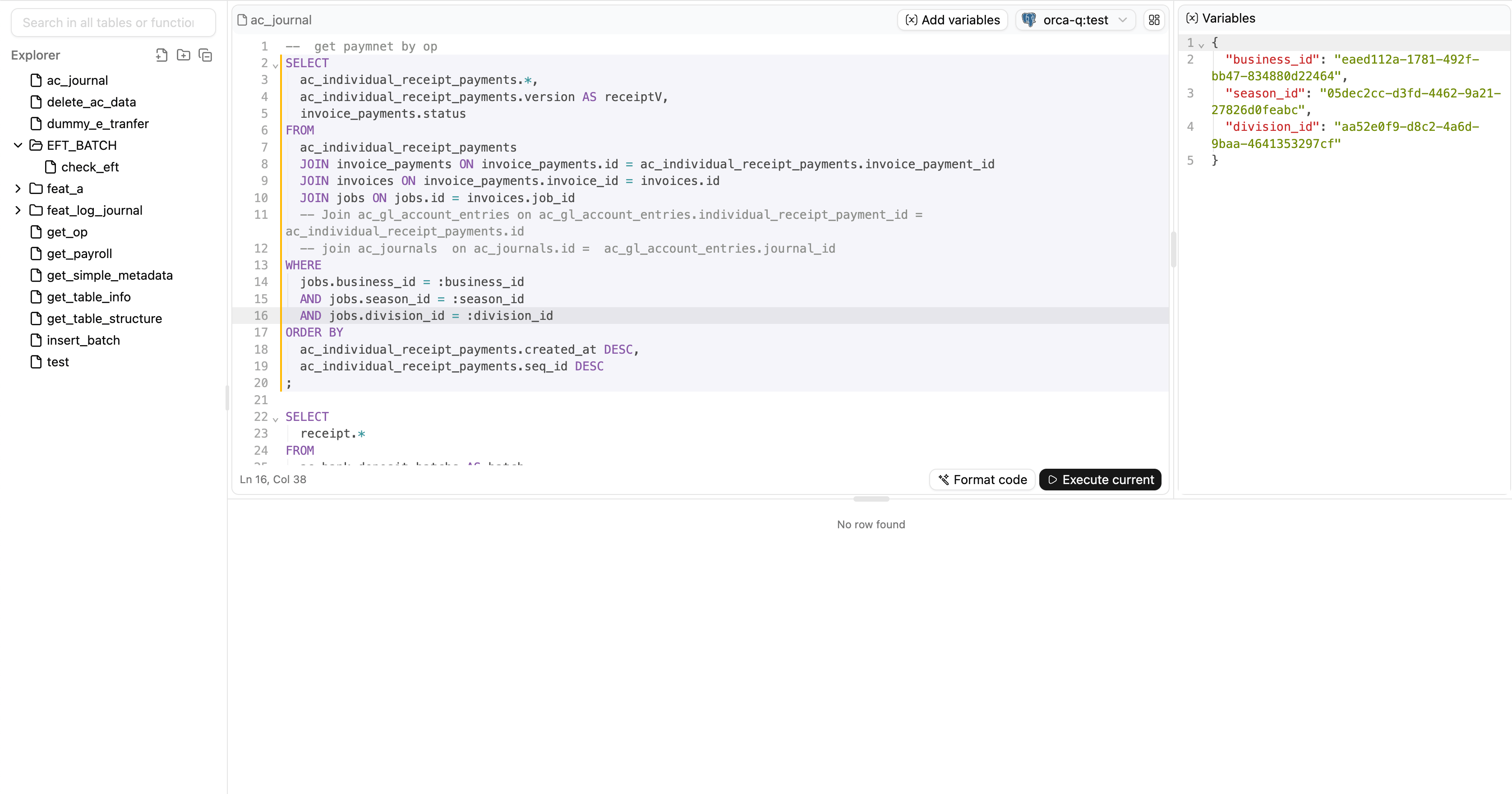Click the (x) icon on Variables panel header
The image size is (1512, 794).
1192,18
